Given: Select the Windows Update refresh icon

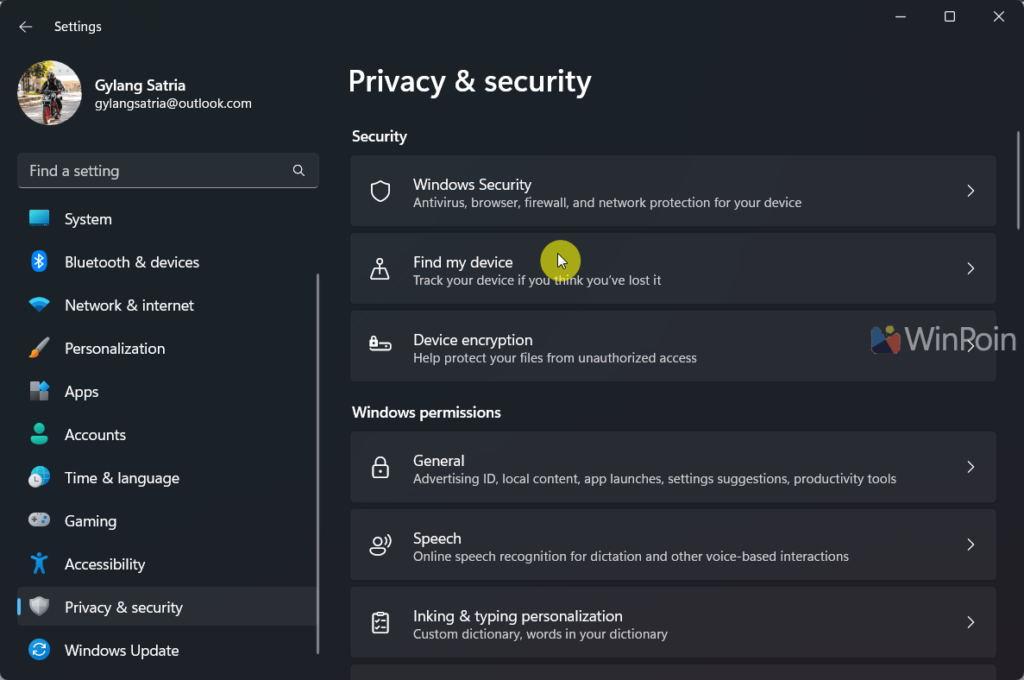Looking at the screenshot, I should tap(39, 649).
